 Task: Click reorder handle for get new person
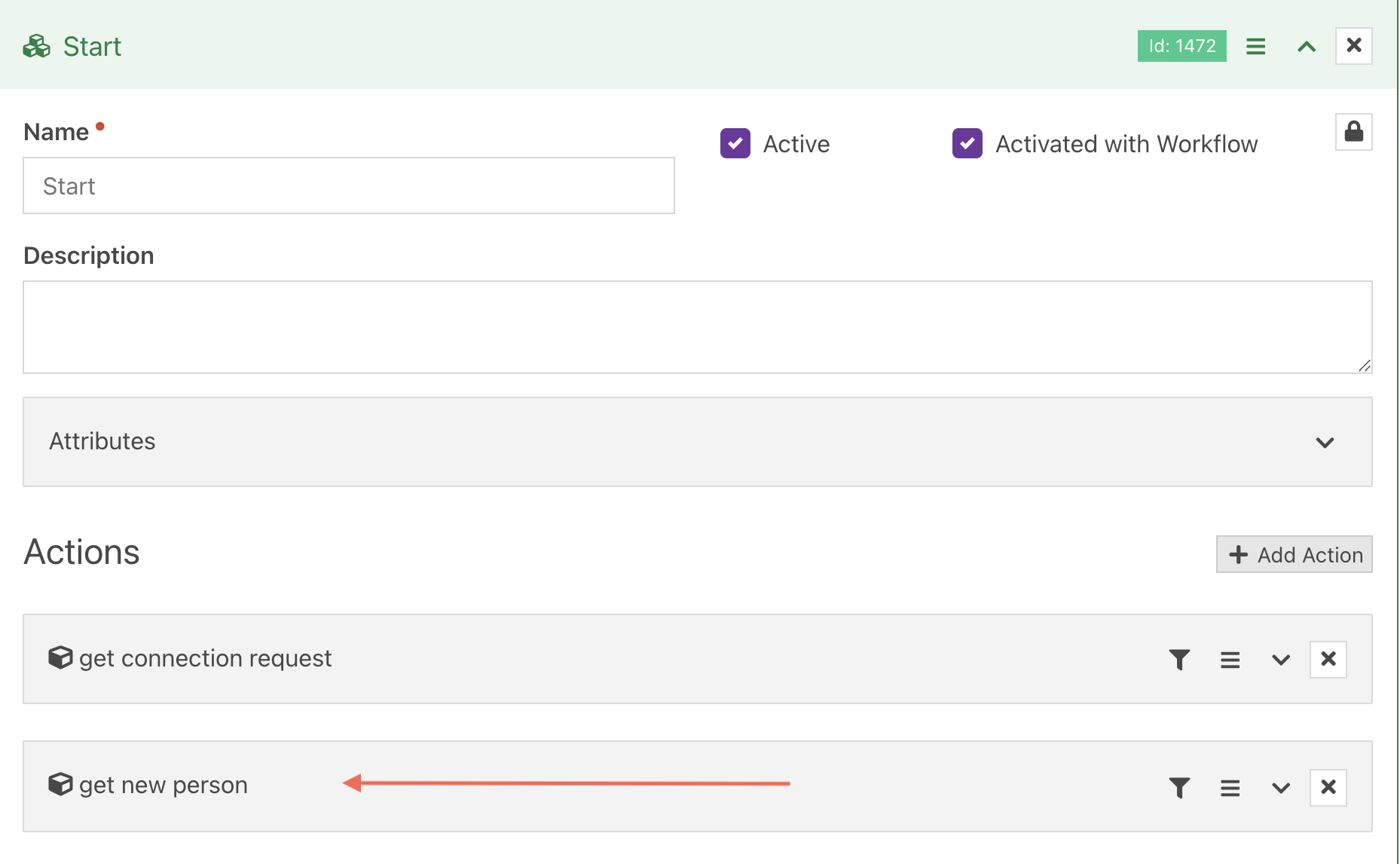[1230, 789]
